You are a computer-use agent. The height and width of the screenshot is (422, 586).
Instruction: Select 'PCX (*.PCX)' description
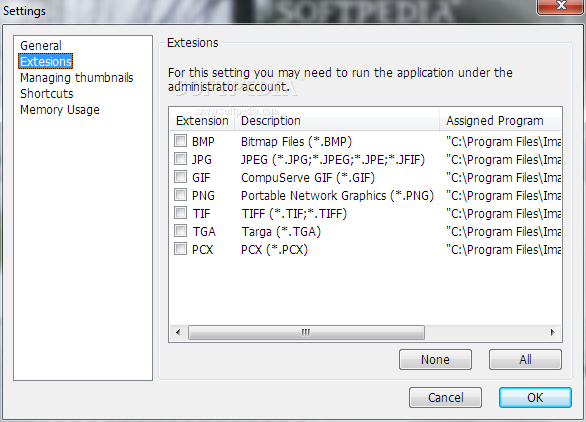point(274,249)
